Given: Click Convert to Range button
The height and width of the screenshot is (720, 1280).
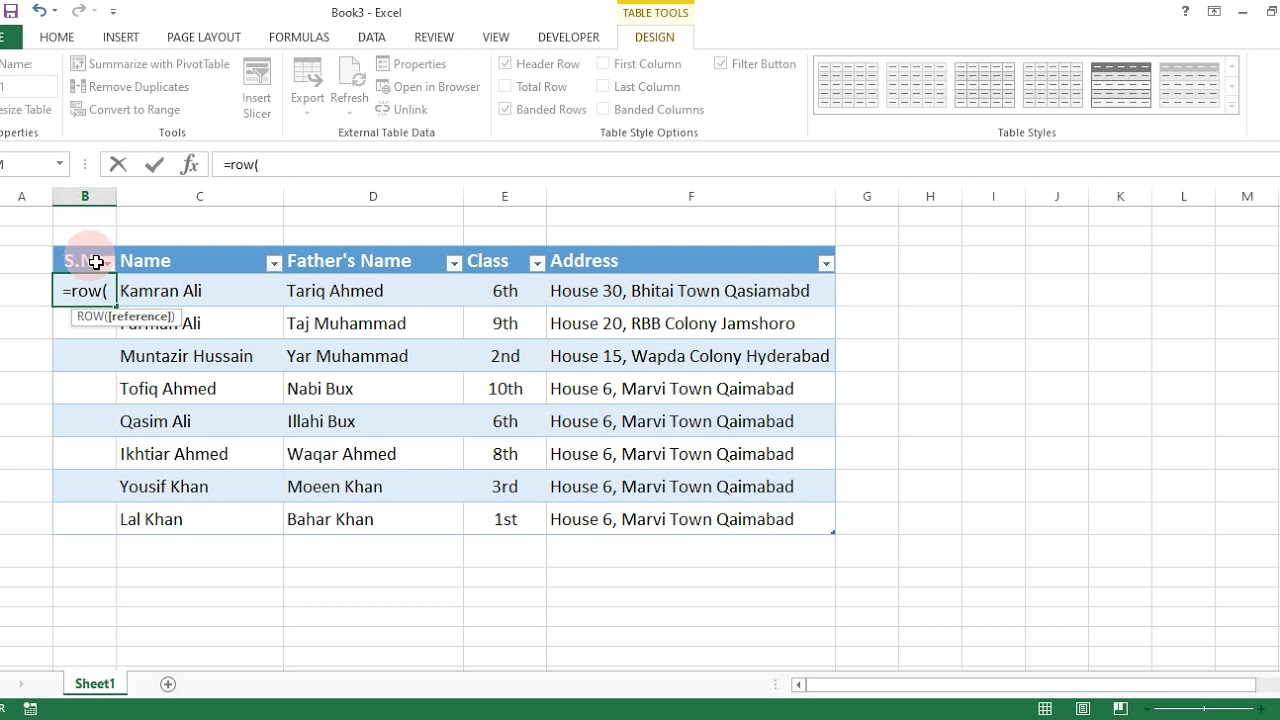Looking at the screenshot, I should [x=125, y=109].
